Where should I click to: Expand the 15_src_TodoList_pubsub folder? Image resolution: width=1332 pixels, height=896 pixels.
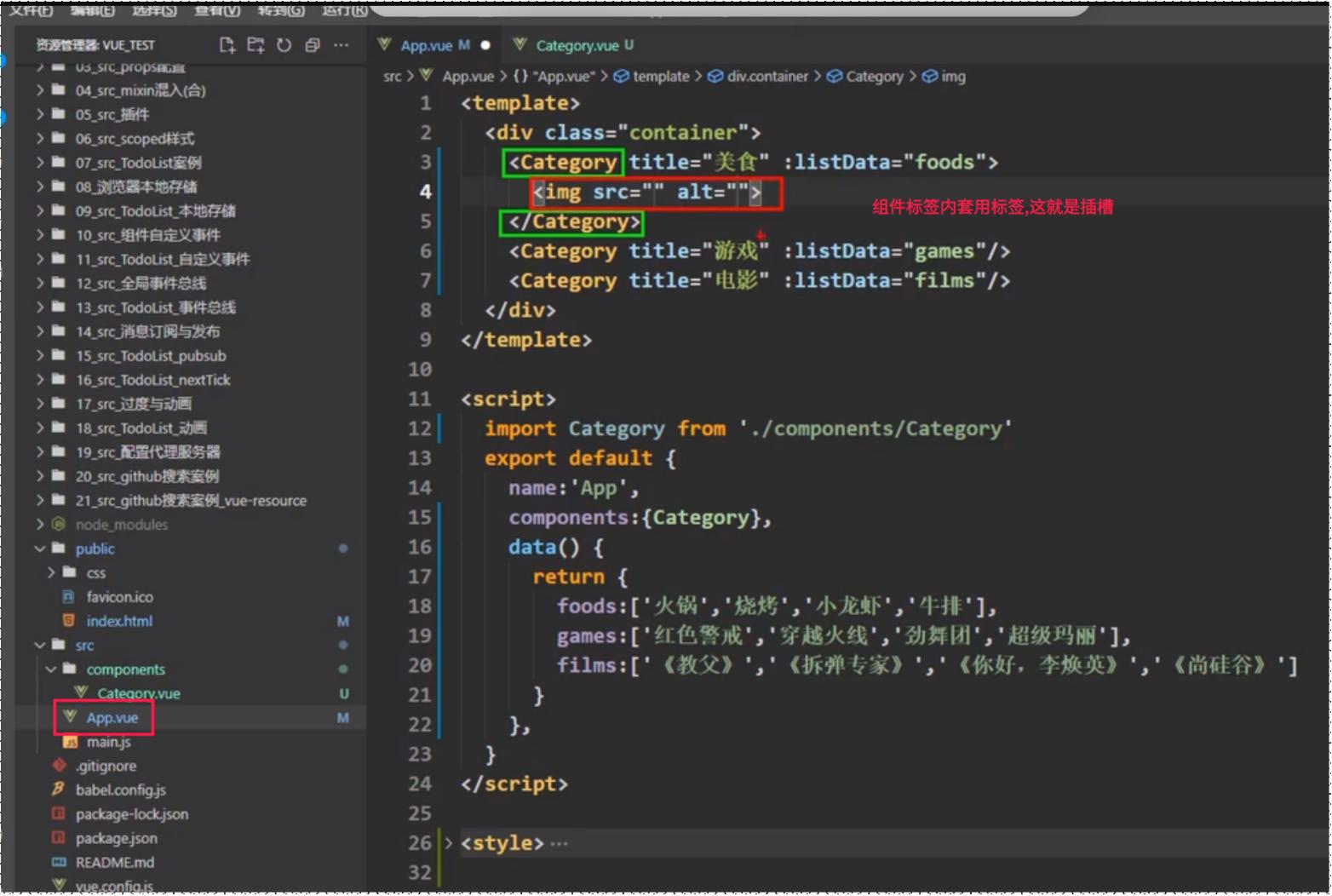40,356
